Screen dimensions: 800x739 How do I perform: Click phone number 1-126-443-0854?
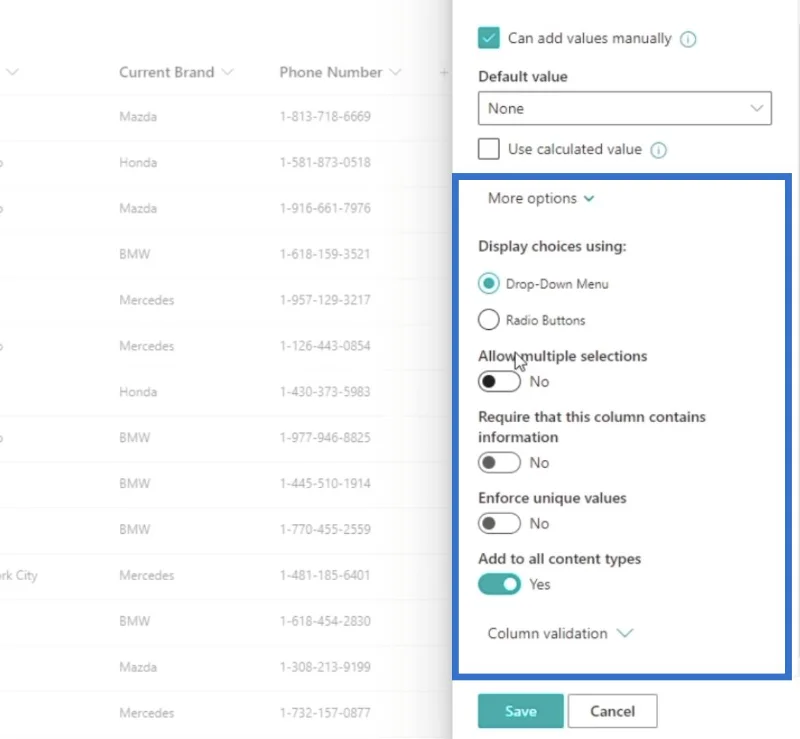[325, 346]
